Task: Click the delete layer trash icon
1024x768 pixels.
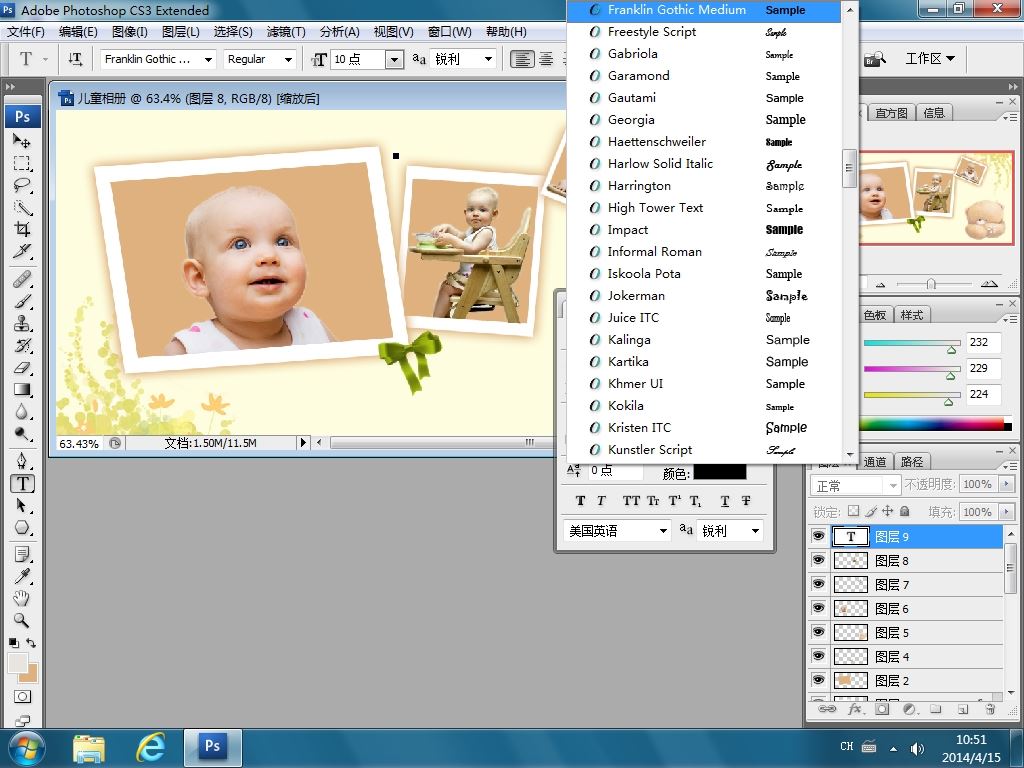Action: point(989,709)
